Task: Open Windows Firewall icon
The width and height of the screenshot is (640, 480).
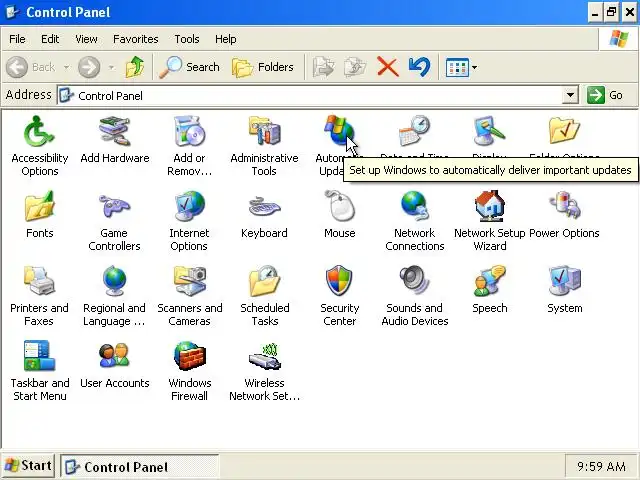Action: tap(189, 356)
